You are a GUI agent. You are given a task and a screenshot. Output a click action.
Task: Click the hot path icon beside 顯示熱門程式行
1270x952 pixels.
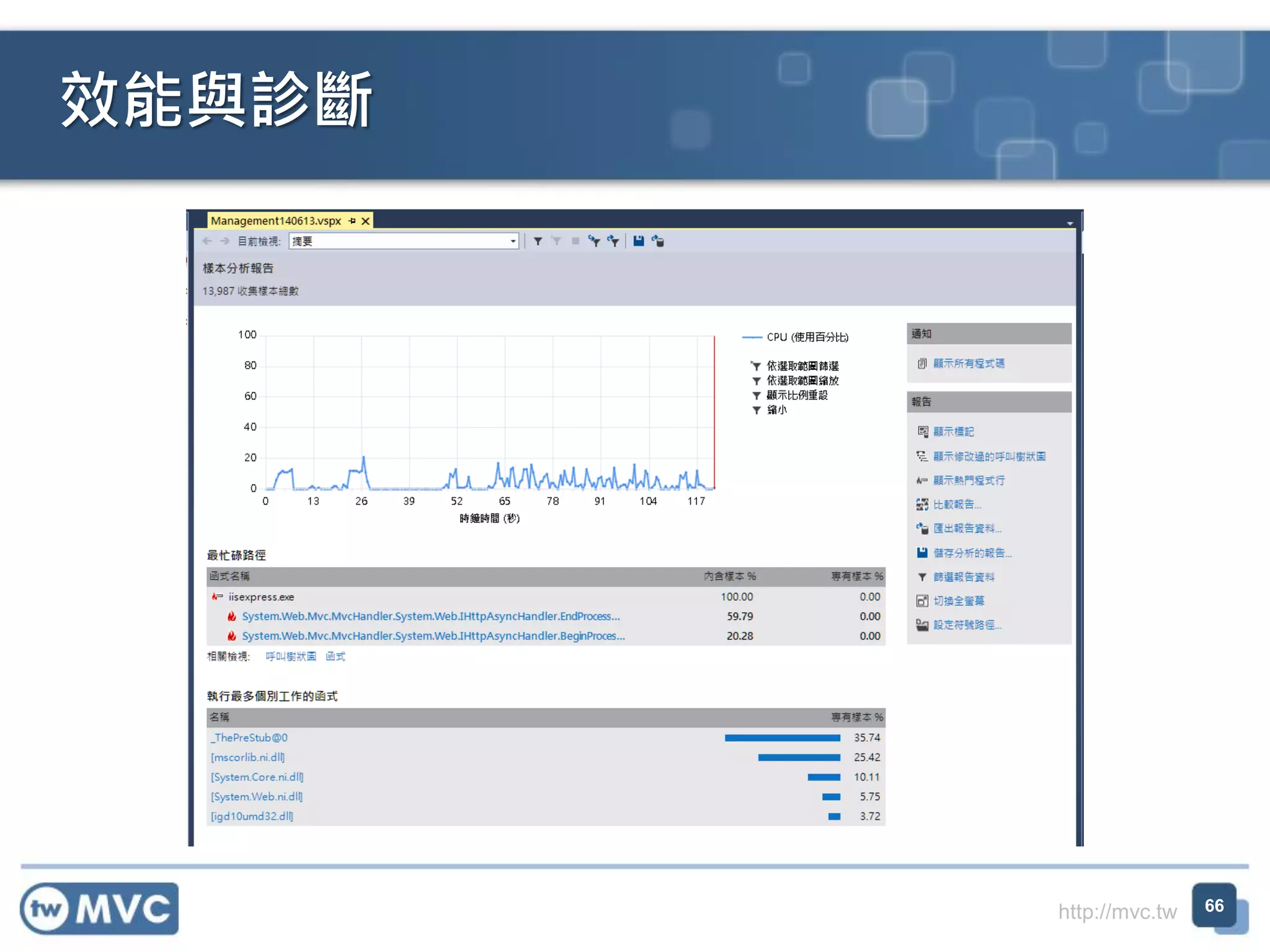923,480
